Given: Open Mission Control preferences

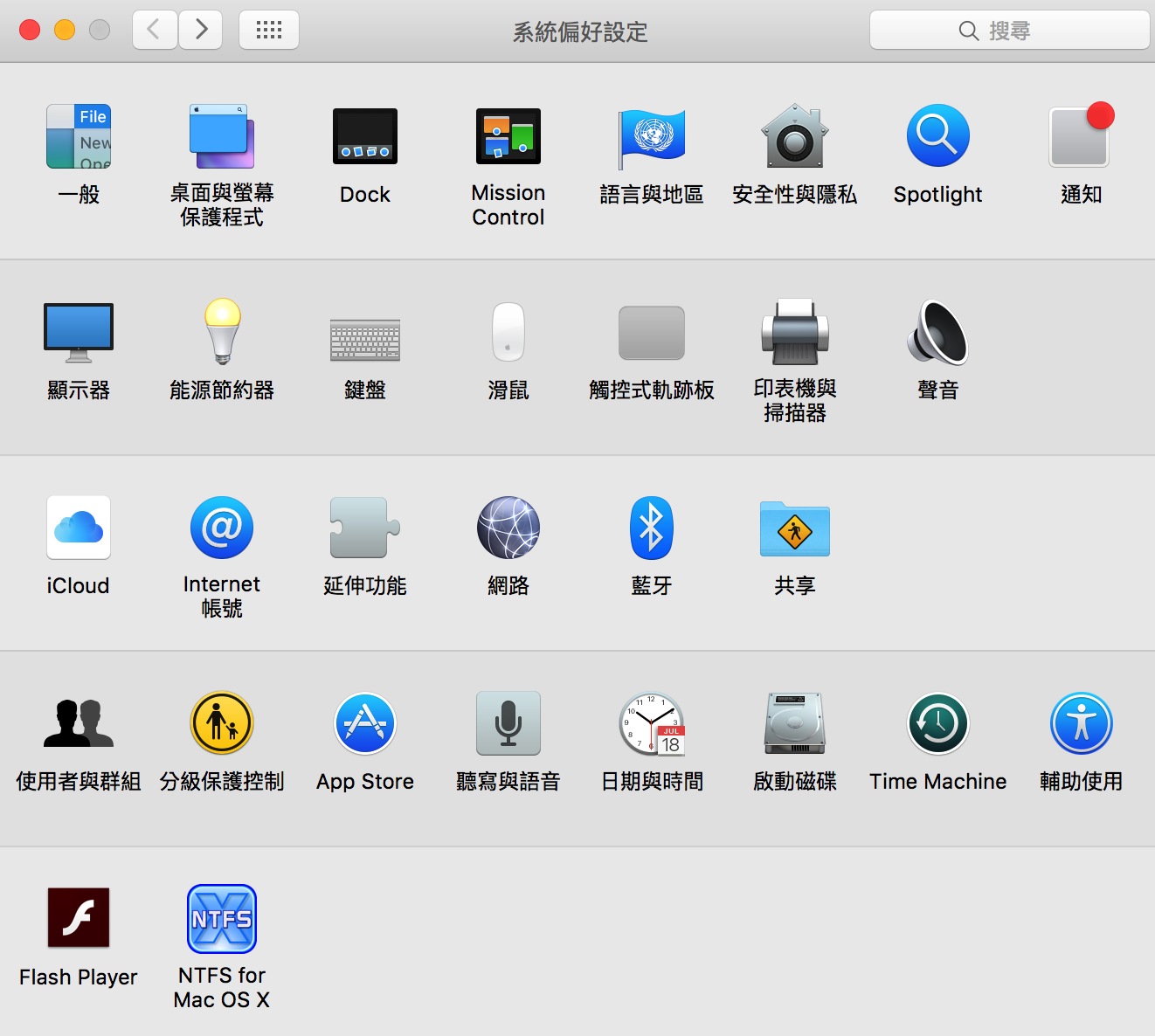Looking at the screenshot, I should [x=508, y=136].
